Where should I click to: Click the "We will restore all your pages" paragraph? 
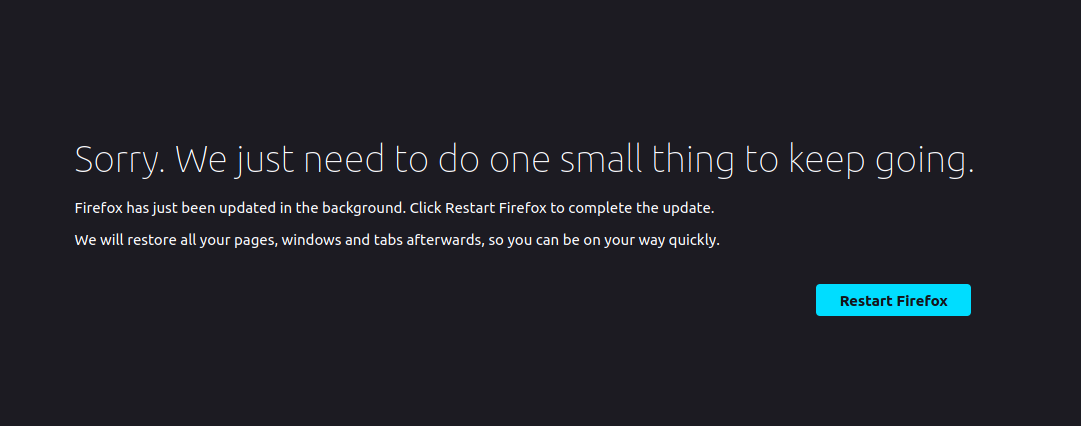tap(397, 240)
